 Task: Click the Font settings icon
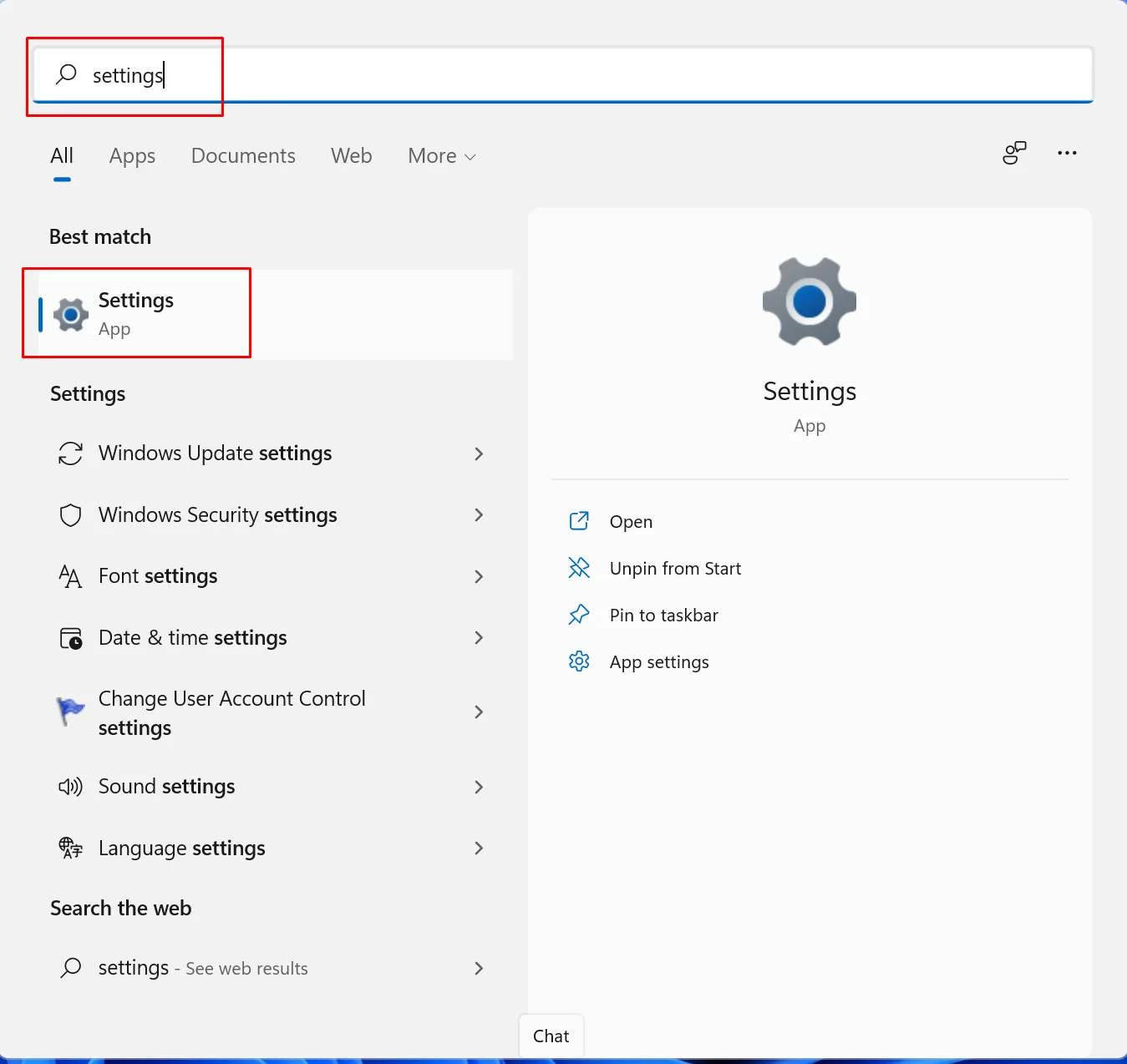70,576
